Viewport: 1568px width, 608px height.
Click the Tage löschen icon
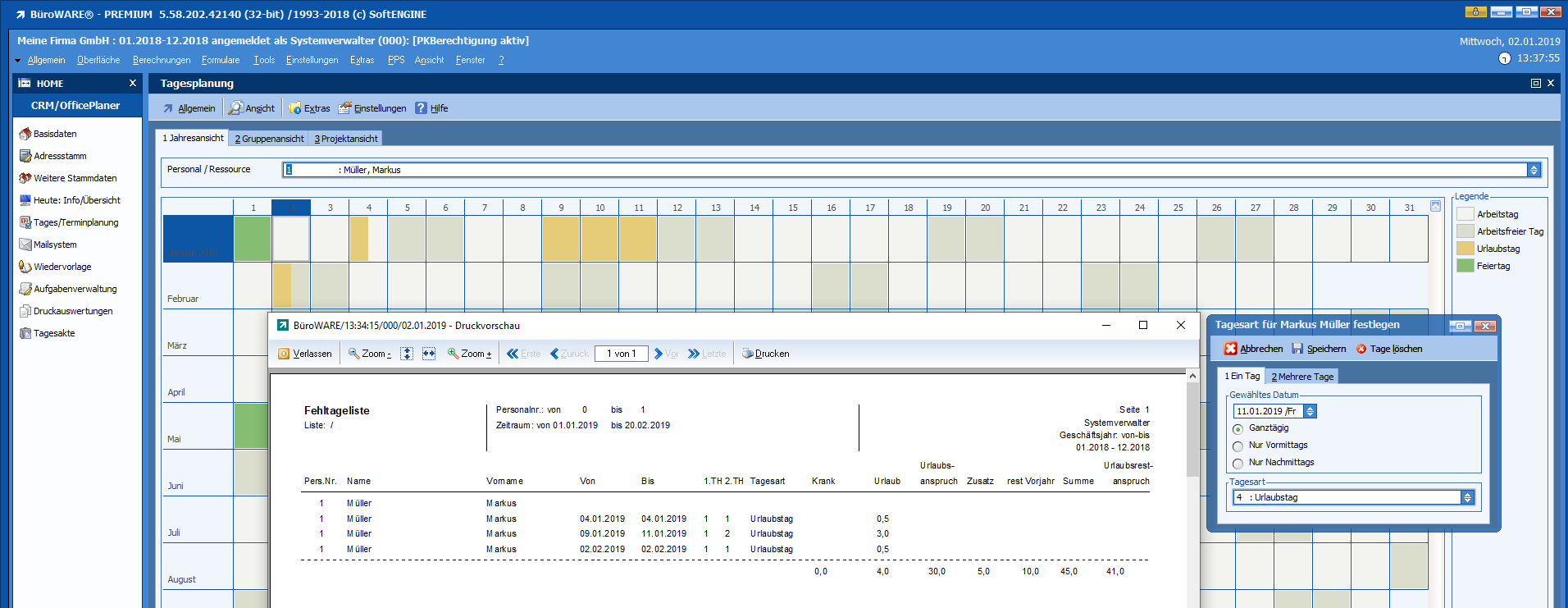tap(1361, 349)
